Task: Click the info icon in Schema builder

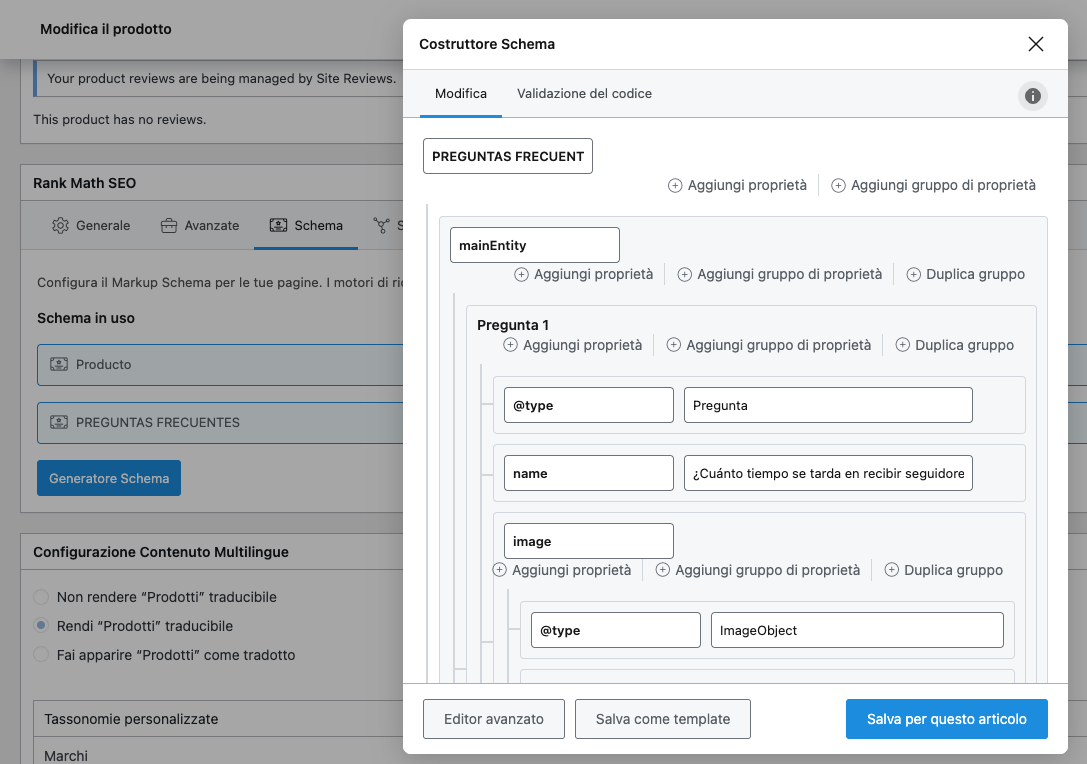Action: (x=1033, y=96)
